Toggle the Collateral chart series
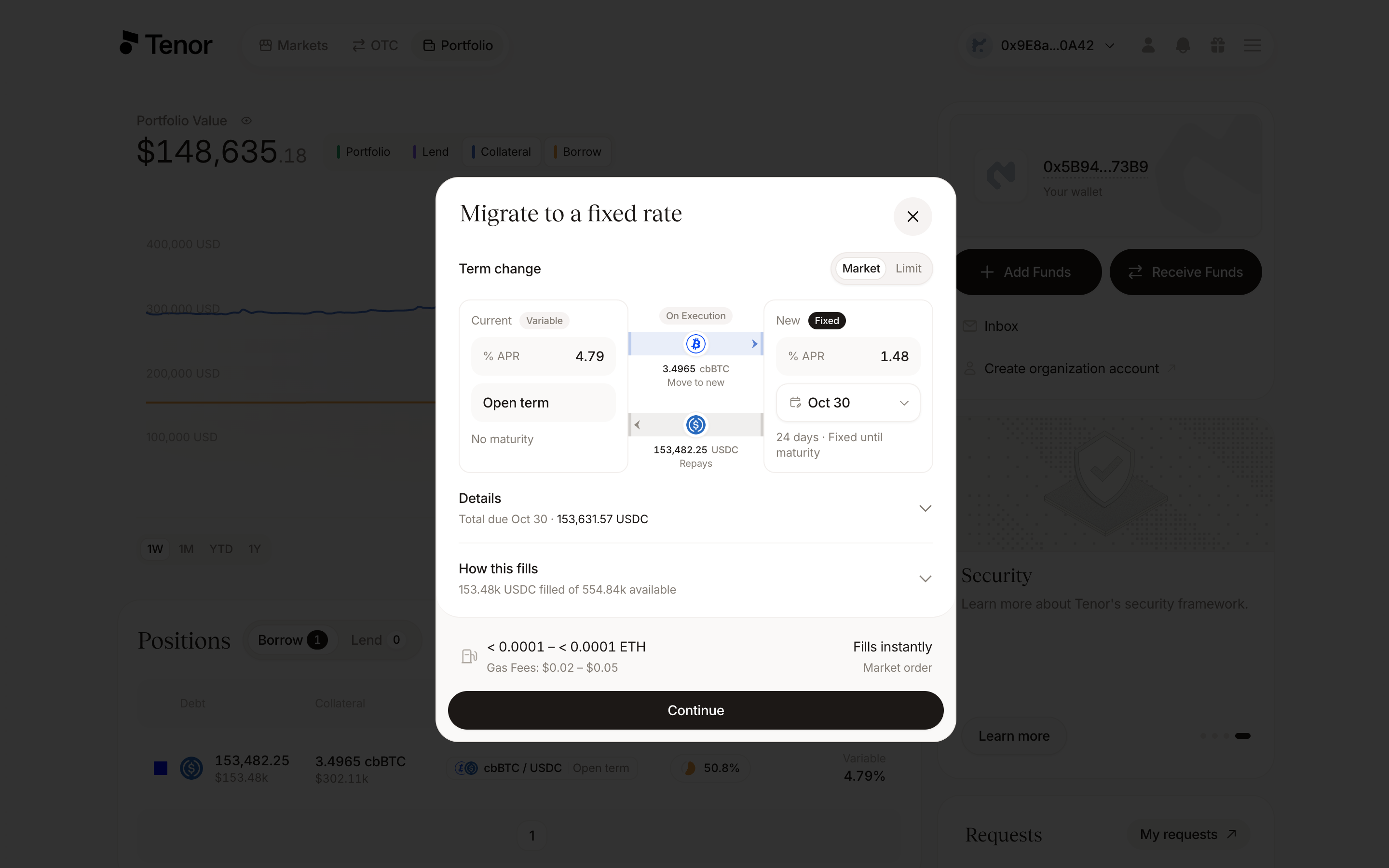The width and height of the screenshot is (1389, 868). pos(501,151)
